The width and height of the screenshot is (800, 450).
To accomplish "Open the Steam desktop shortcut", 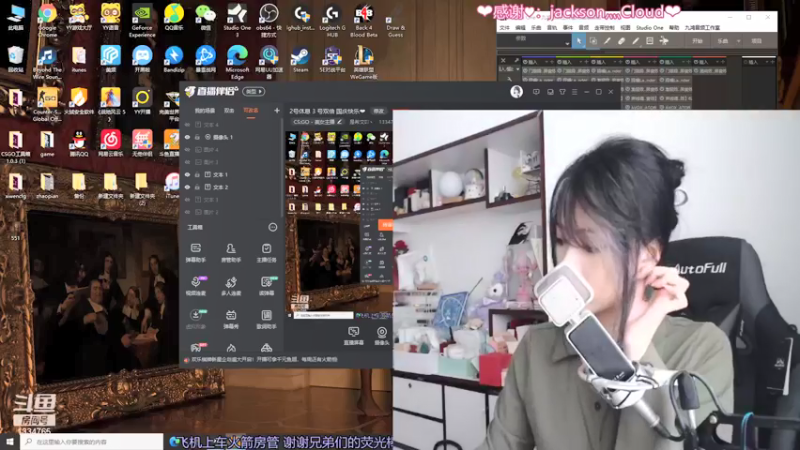I will coord(301,59).
